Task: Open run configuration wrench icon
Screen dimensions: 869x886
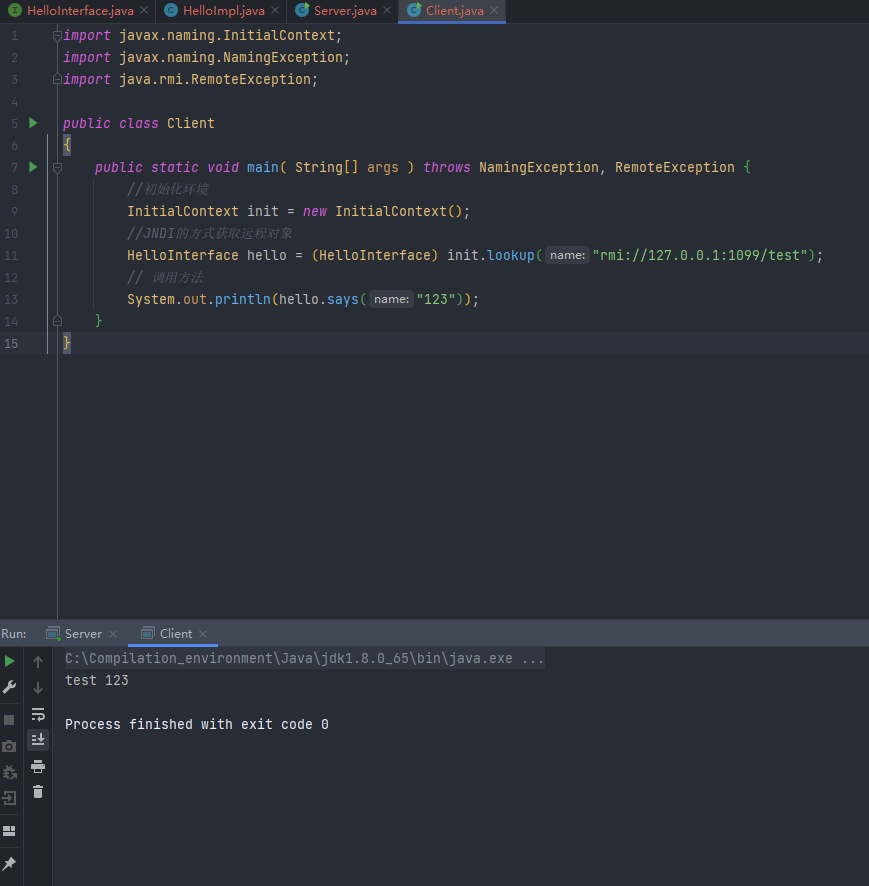Action: pos(9,687)
